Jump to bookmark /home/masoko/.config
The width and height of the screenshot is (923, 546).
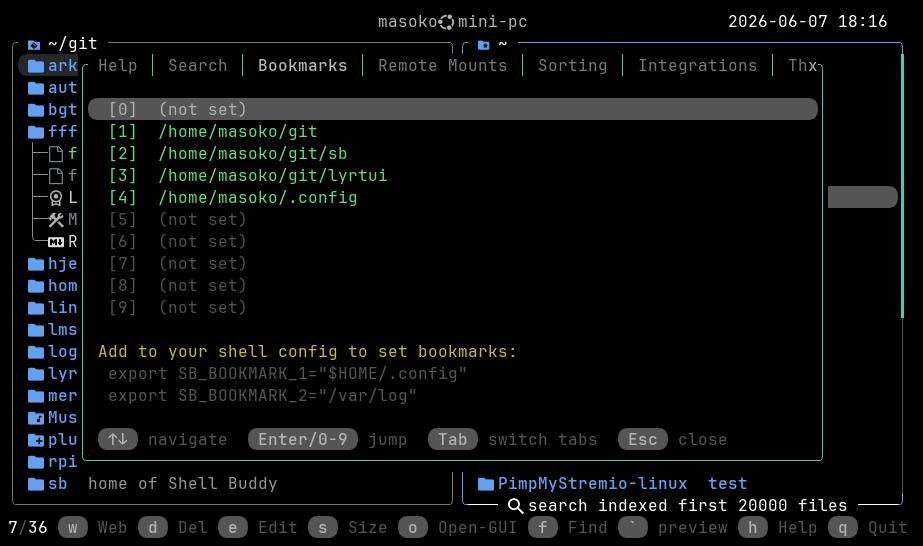coord(257,198)
